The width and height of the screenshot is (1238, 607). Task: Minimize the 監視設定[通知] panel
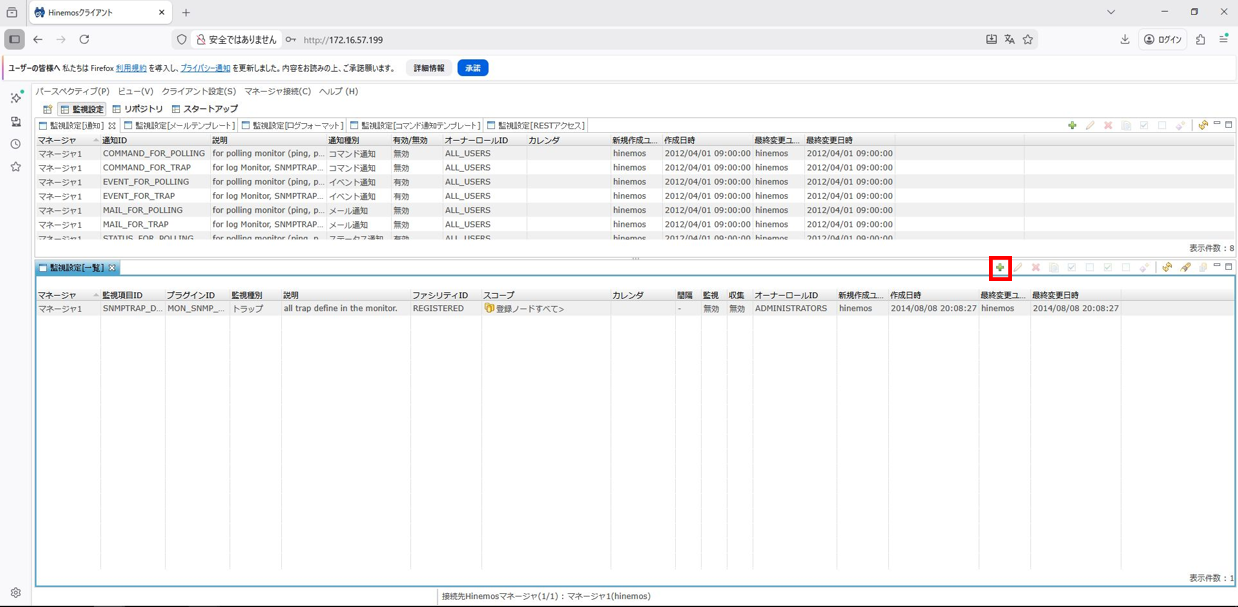(1217, 125)
